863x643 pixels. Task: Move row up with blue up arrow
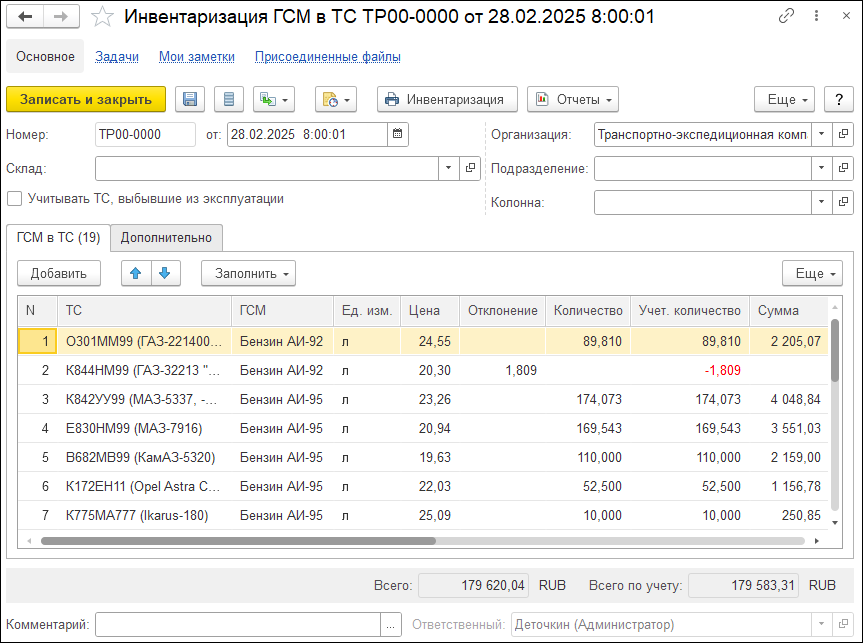[136, 273]
